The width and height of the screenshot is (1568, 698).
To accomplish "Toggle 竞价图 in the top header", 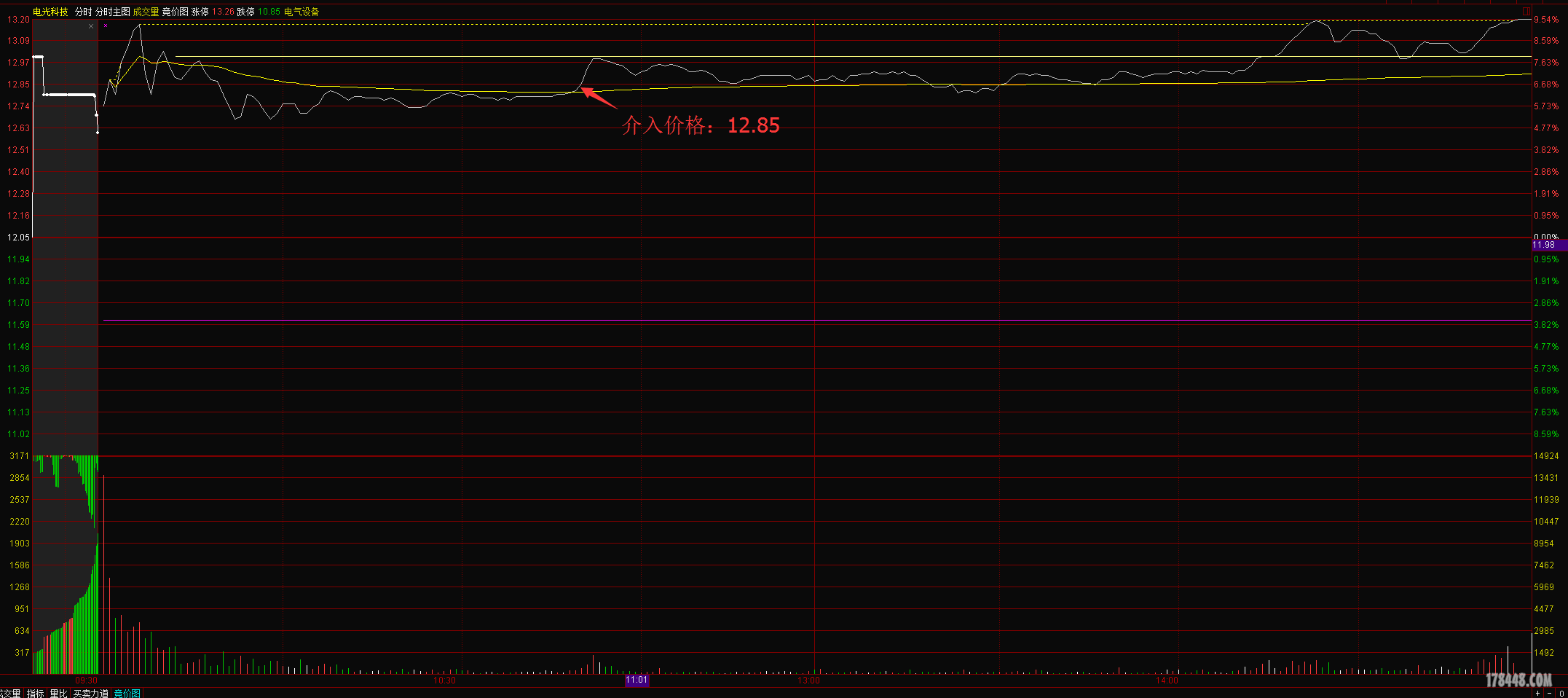I will [x=175, y=12].
